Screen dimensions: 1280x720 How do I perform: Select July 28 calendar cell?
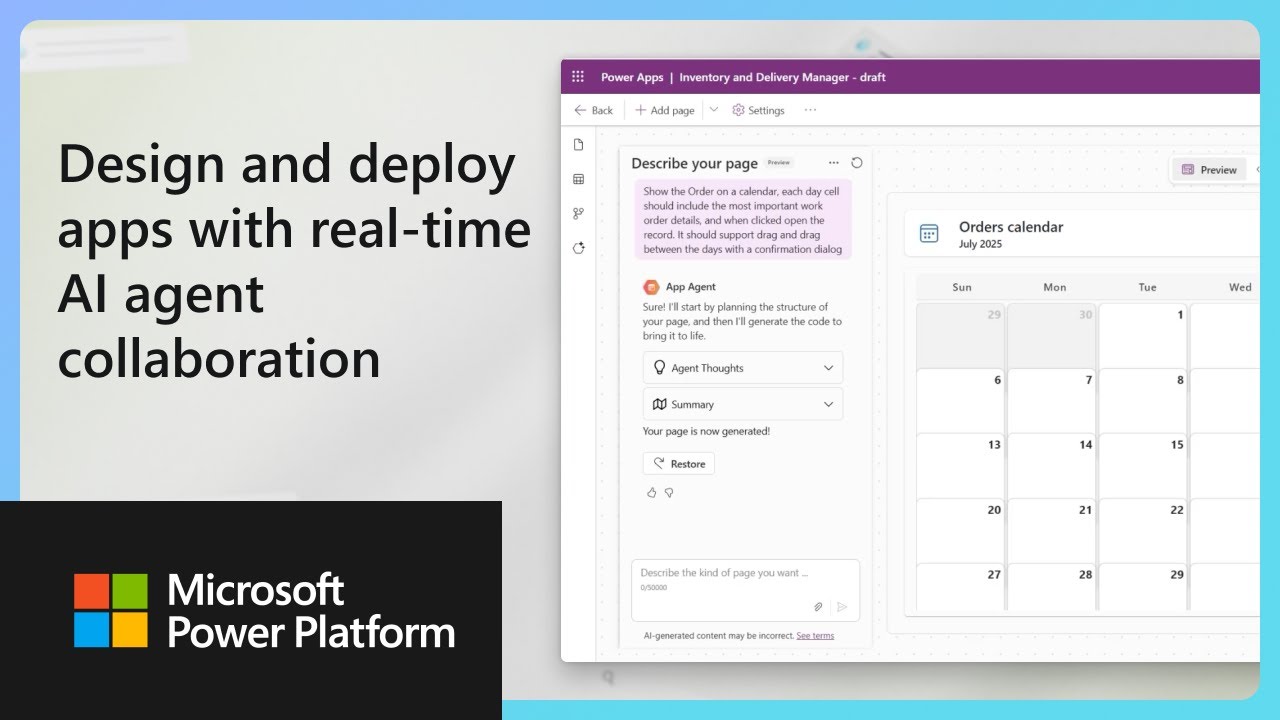(1052, 587)
